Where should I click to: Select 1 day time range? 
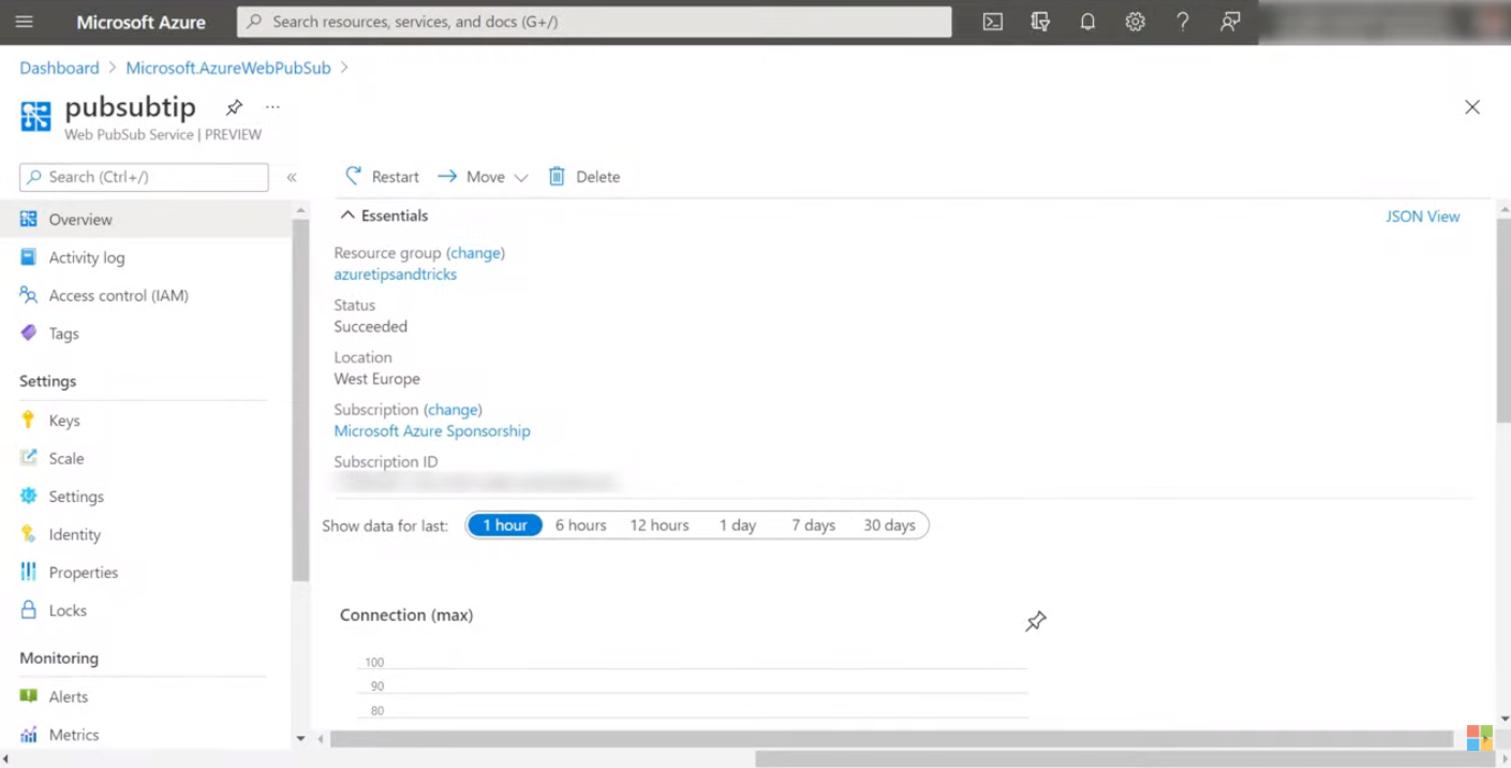tap(738, 525)
